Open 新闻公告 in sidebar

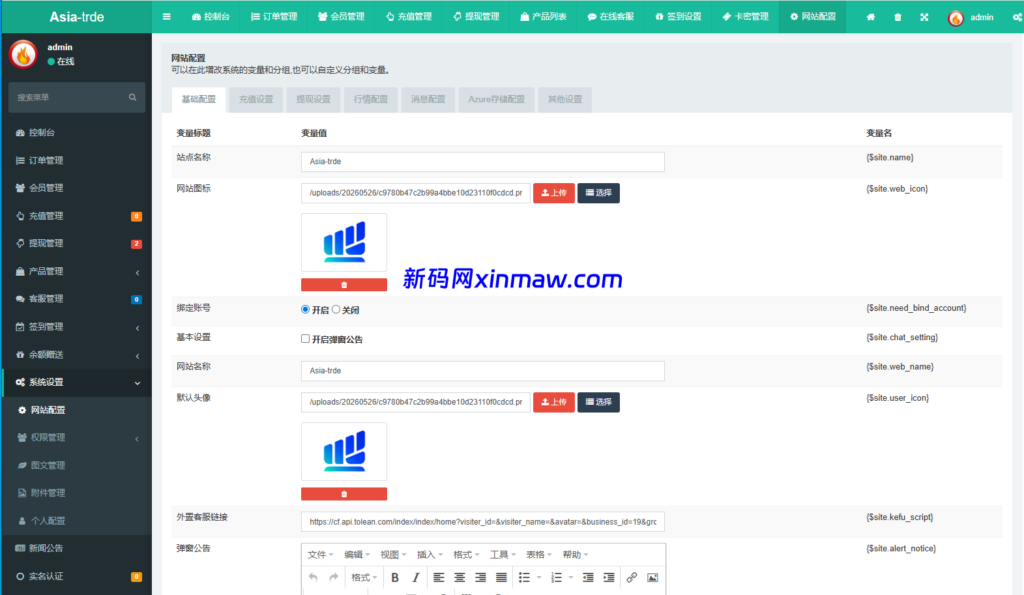77,548
